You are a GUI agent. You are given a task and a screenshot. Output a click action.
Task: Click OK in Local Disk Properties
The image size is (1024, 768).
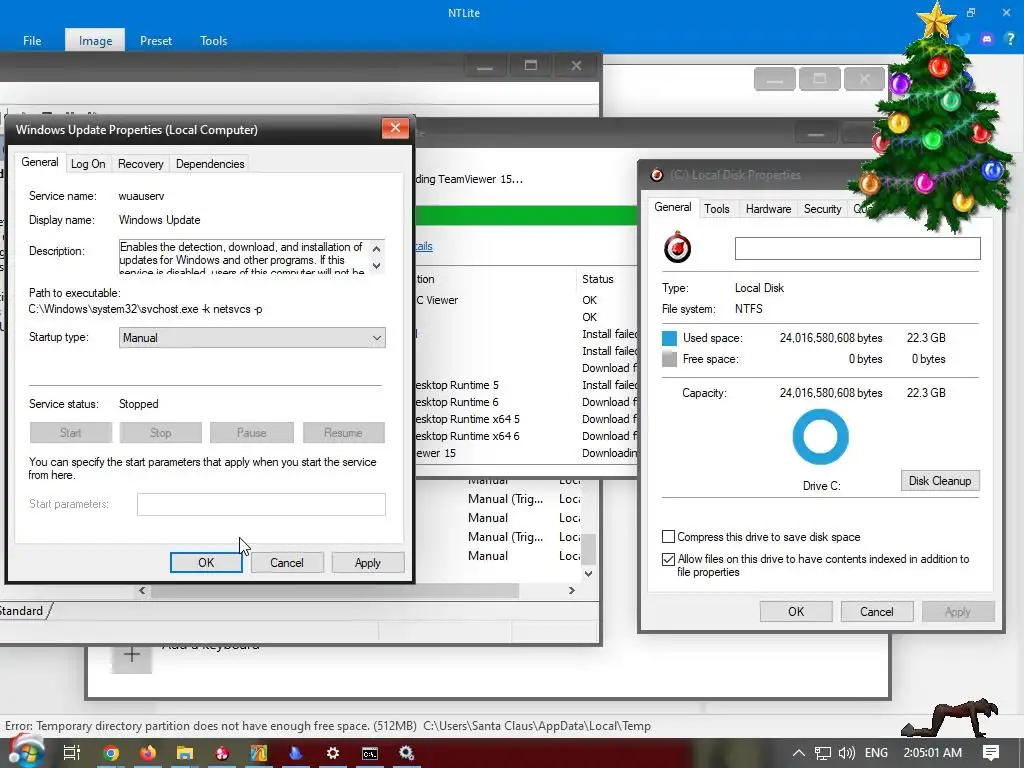coord(796,611)
